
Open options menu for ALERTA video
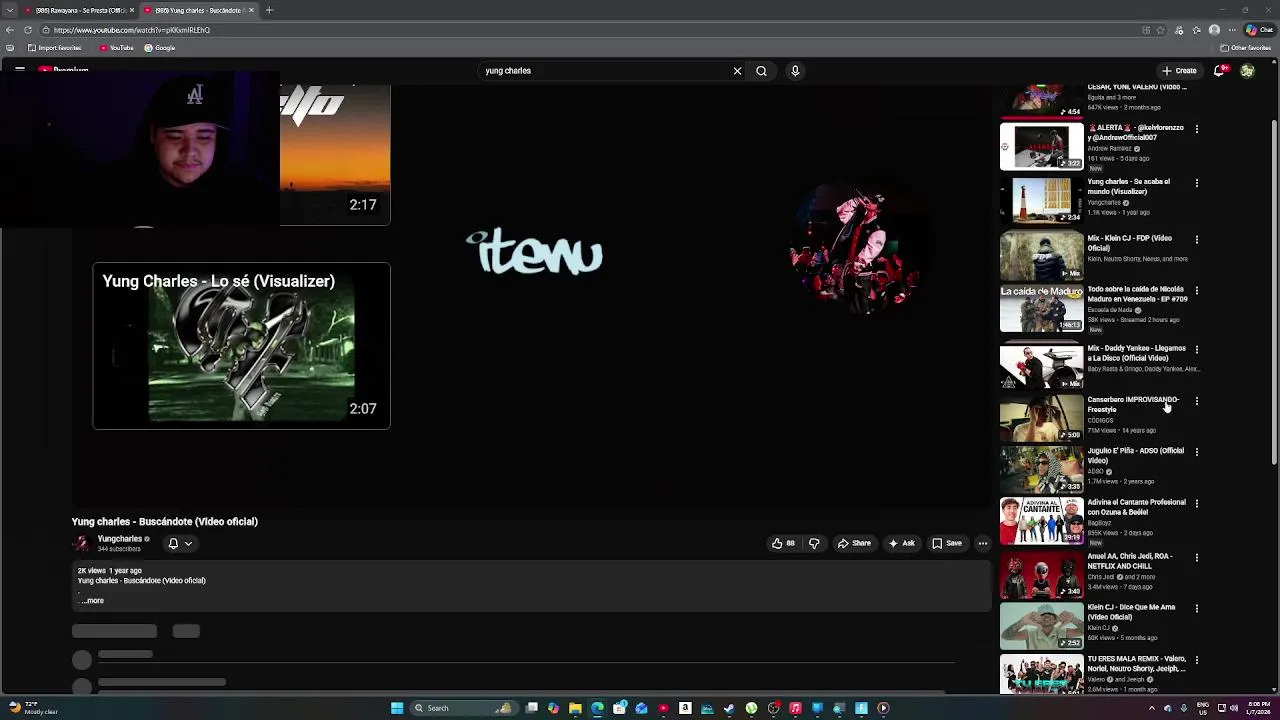pyautogui.click(x=1196, y=129)
